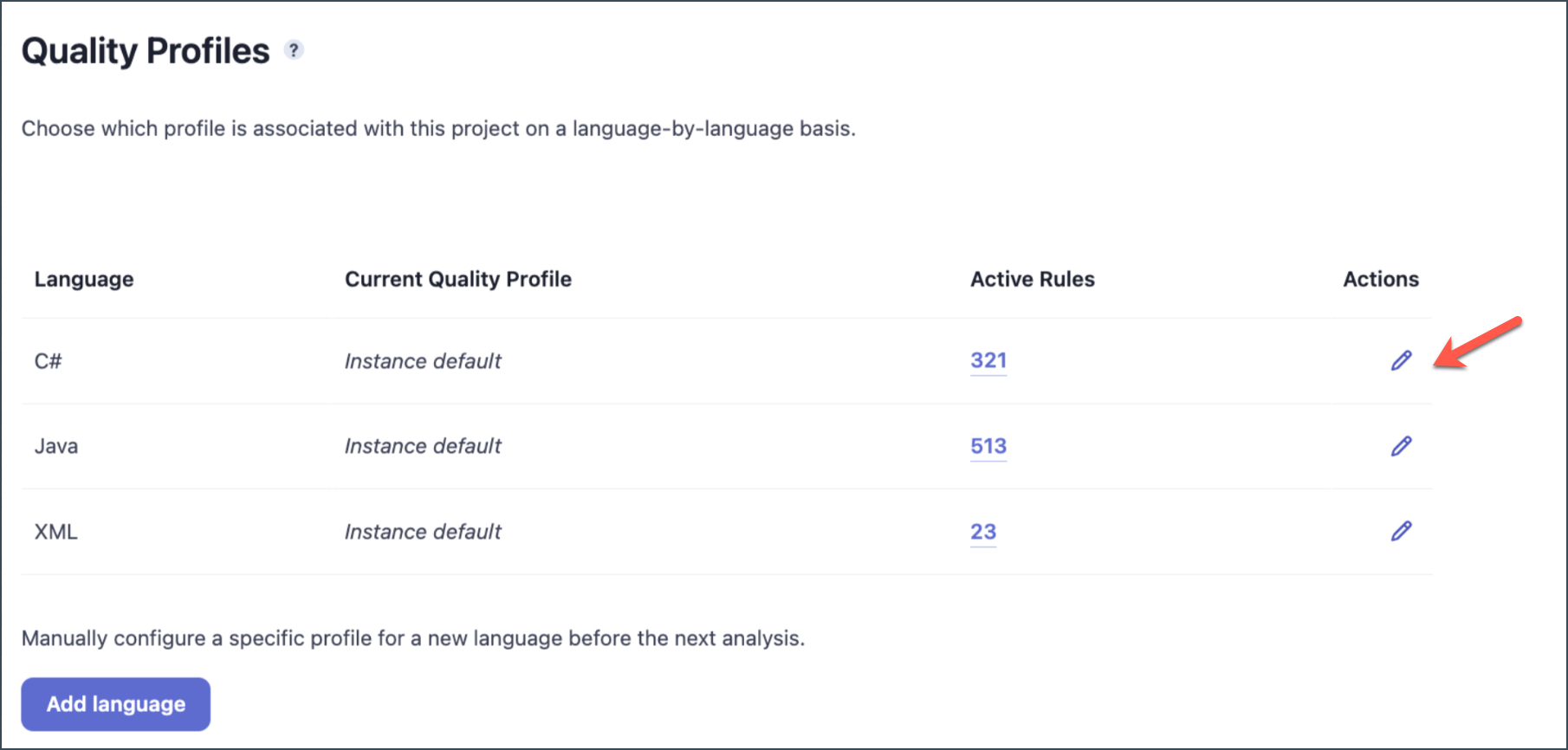Follow the 23 active rules link
The image size is (1568, 750).
click(x=982, y=532)
